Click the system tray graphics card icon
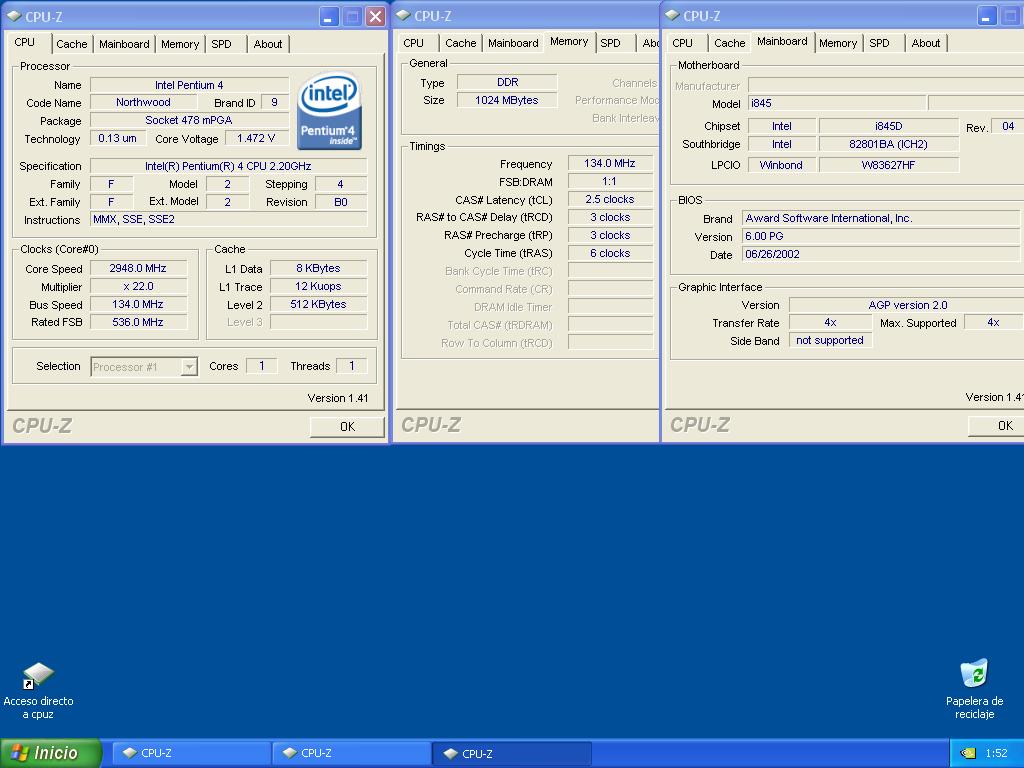The image size is (1024, 768). click(968, 753)
